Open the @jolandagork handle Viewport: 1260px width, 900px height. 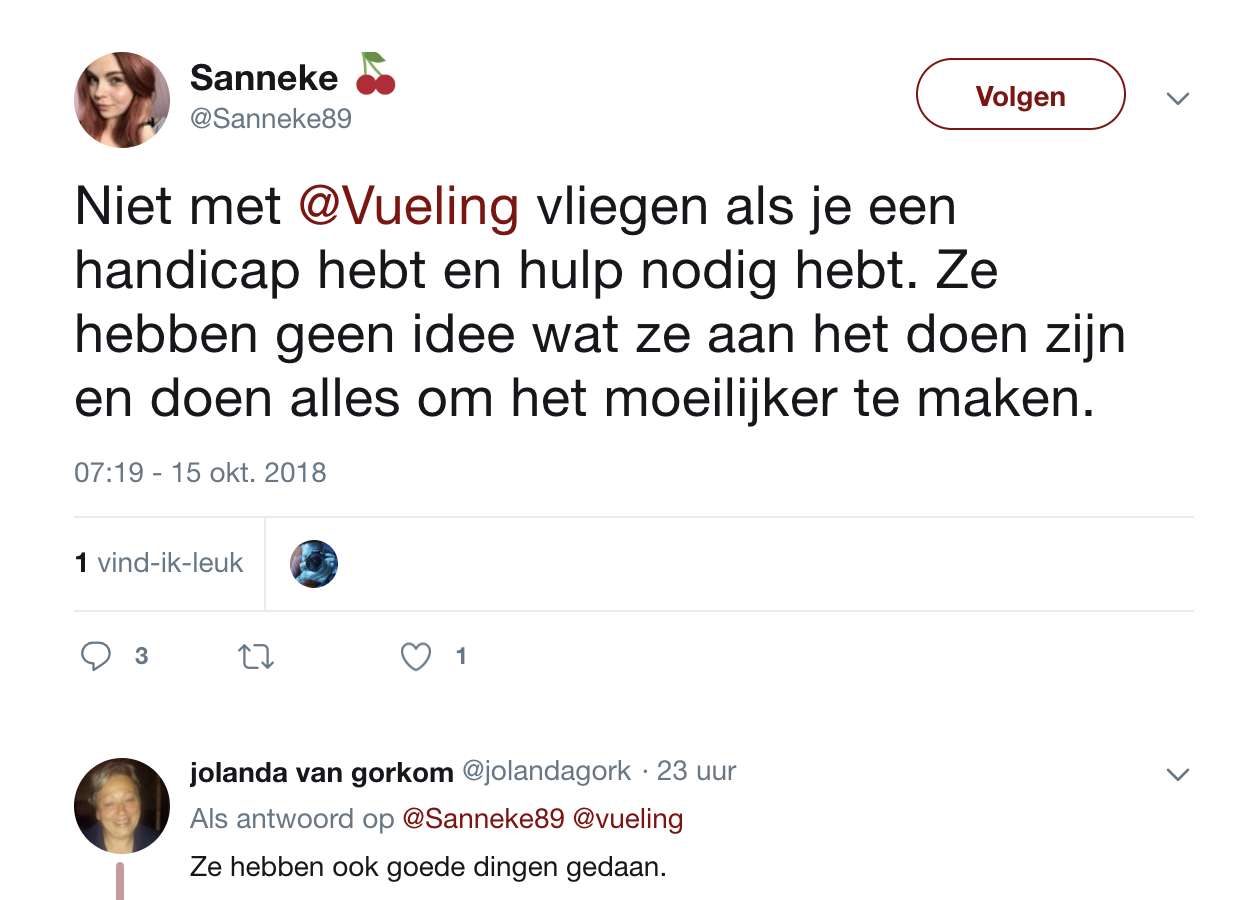click(x=546, y=771)
